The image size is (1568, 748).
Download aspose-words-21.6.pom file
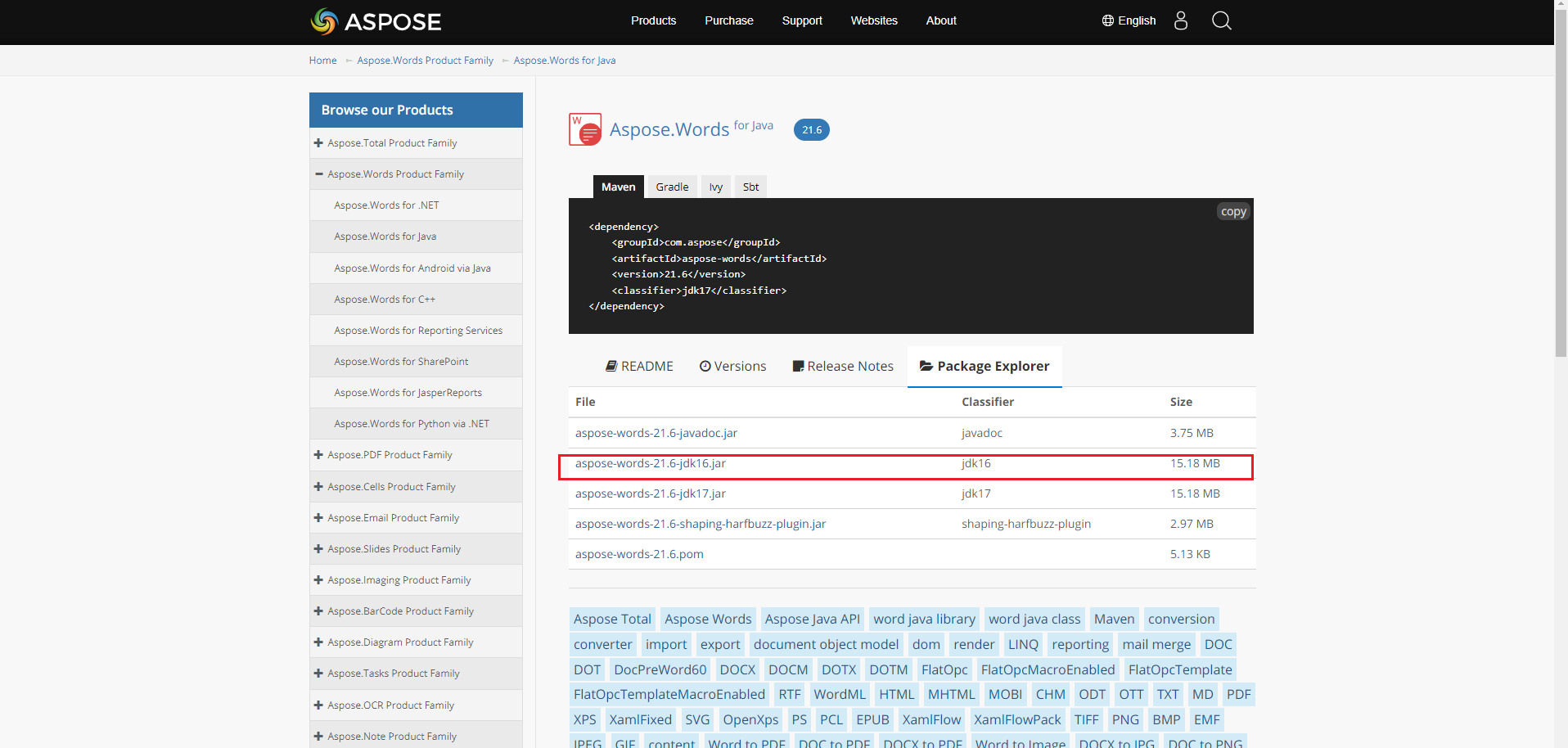[639, 554]
